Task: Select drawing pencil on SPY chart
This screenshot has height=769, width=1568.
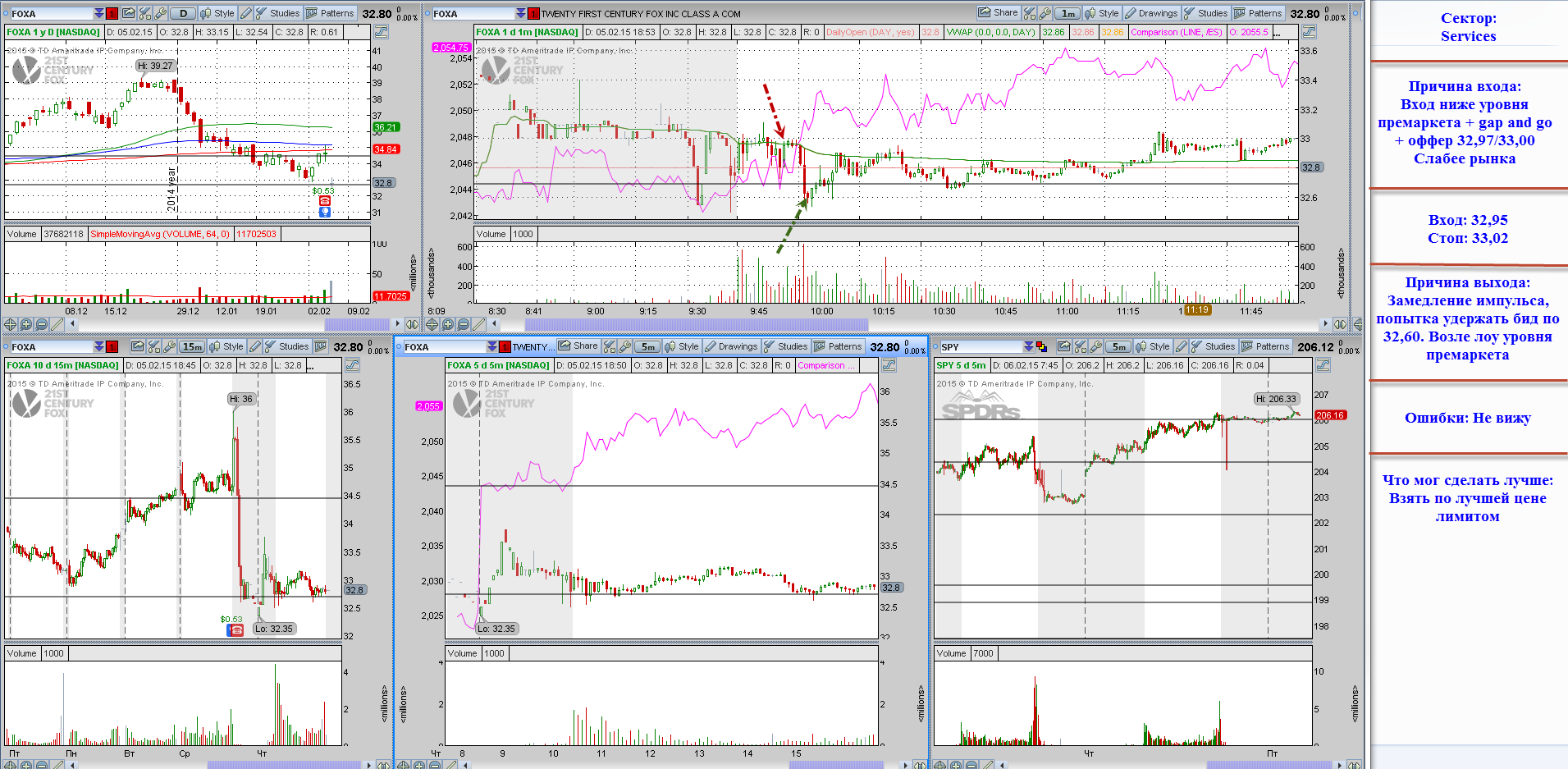Action: [1181, 346]
